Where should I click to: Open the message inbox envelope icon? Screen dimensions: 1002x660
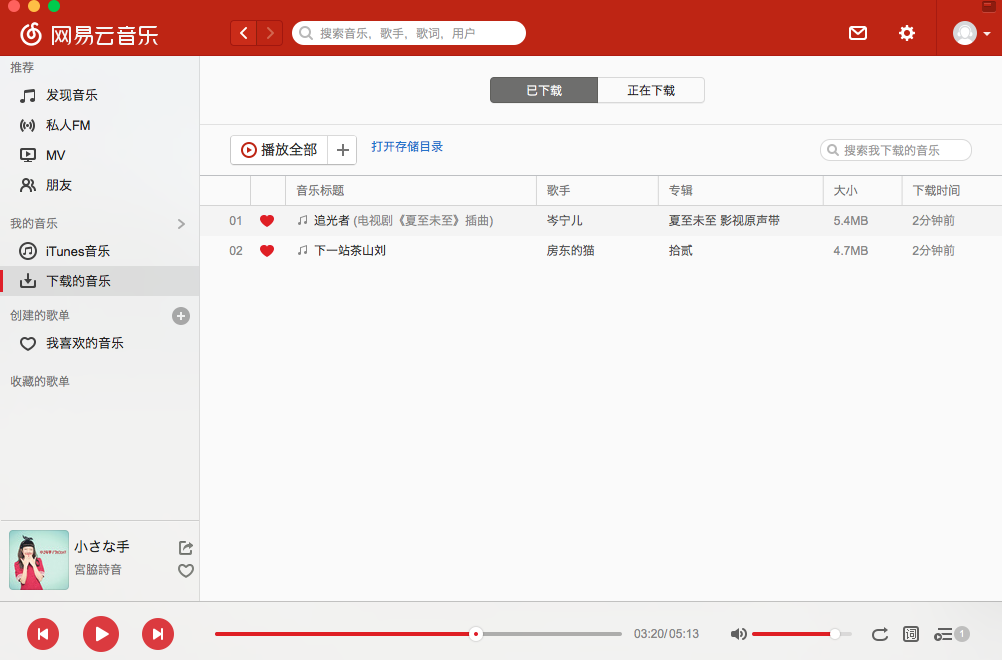(857, 33)
